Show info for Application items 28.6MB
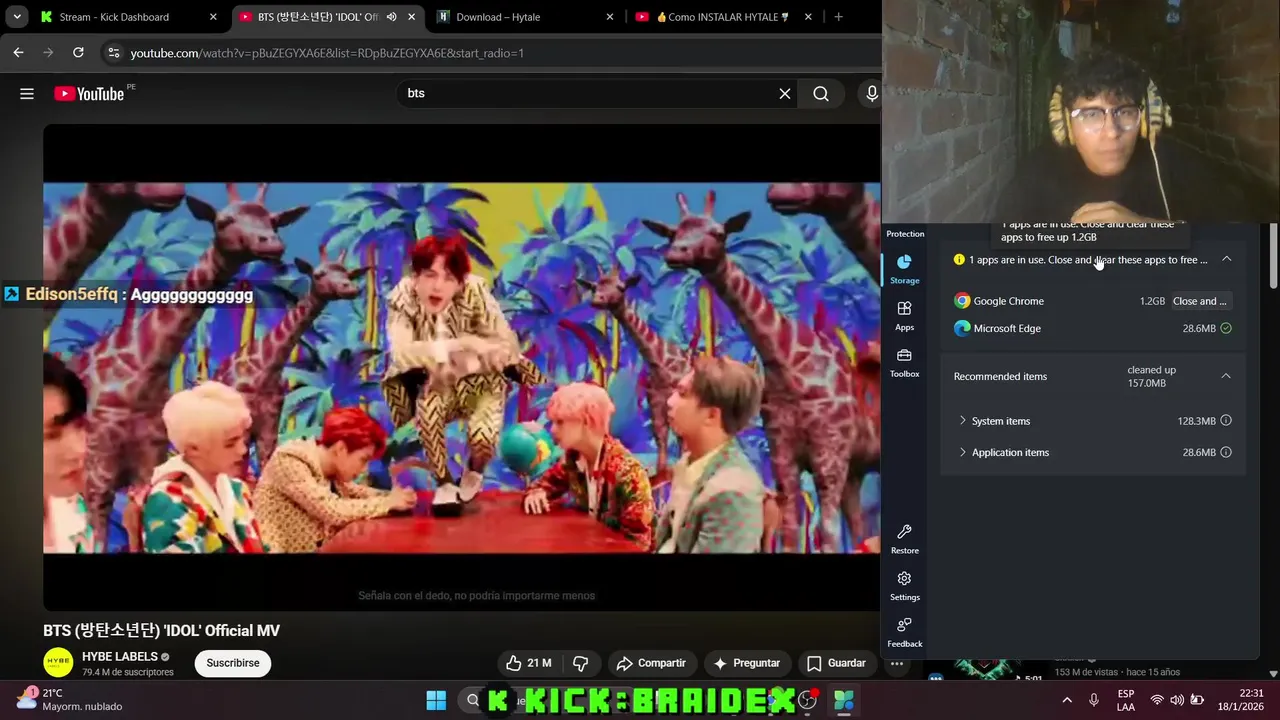1280x720 pixels. pos(1226,452)
